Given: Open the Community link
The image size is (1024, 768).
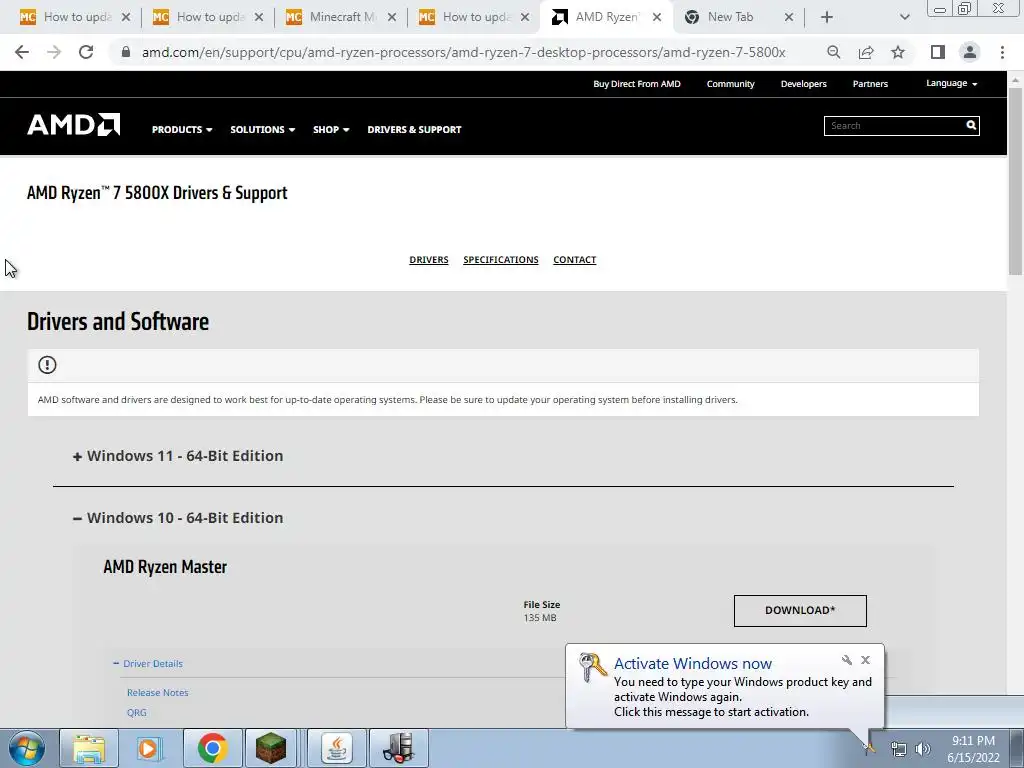Looking at the screenshot, I should [730, 84].
